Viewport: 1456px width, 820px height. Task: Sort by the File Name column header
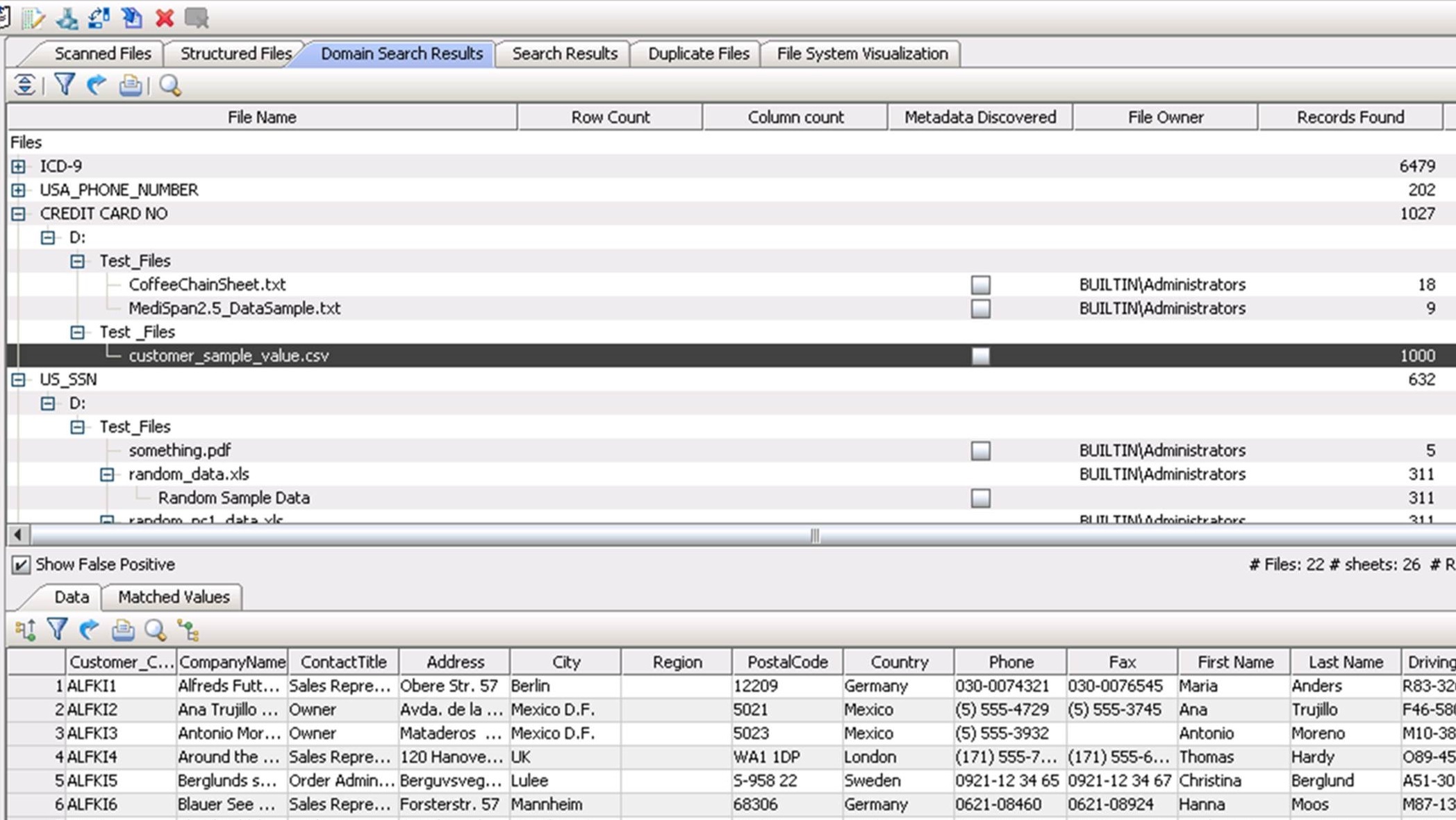pyautogui.click(x=262, y=117)
